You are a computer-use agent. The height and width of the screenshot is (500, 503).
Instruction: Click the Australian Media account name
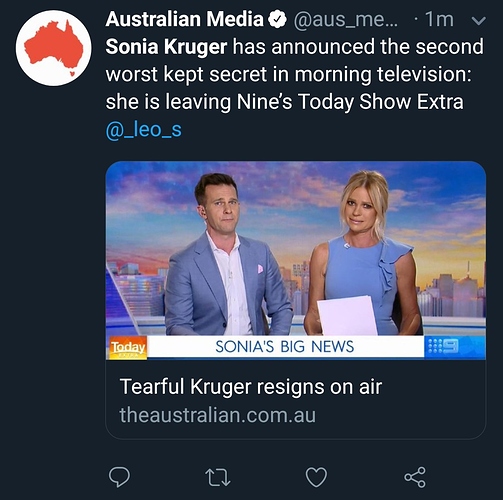[x=184, y=19]
